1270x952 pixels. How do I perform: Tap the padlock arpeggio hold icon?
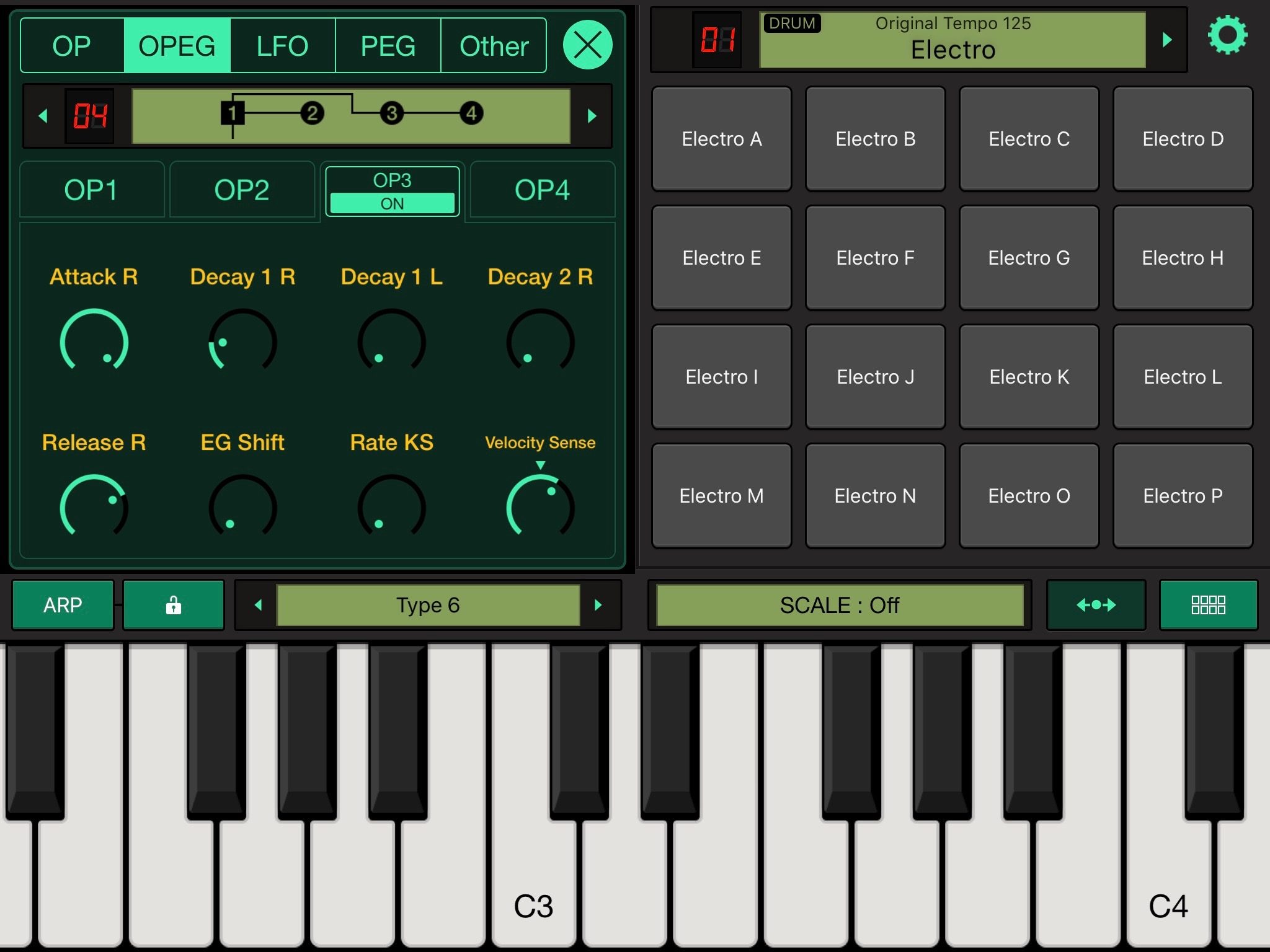(x=173, y=605)
